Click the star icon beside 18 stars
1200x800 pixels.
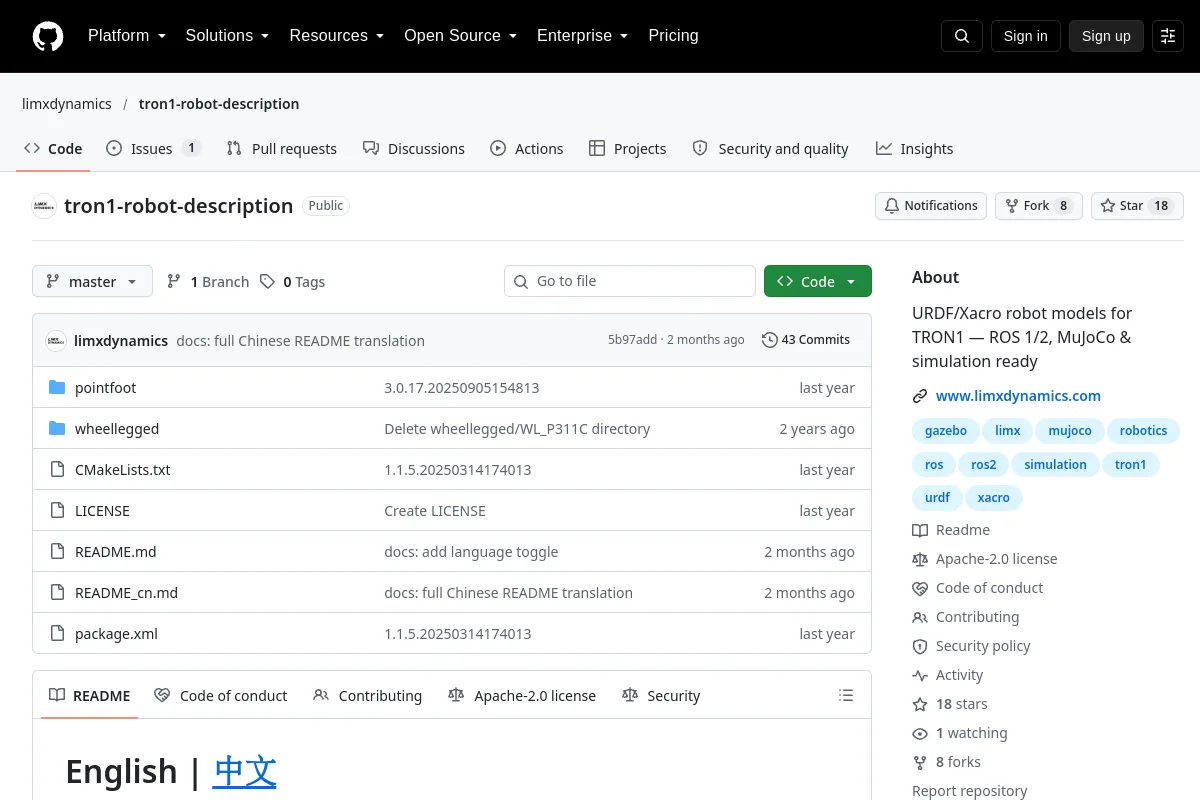pos(920,704)
